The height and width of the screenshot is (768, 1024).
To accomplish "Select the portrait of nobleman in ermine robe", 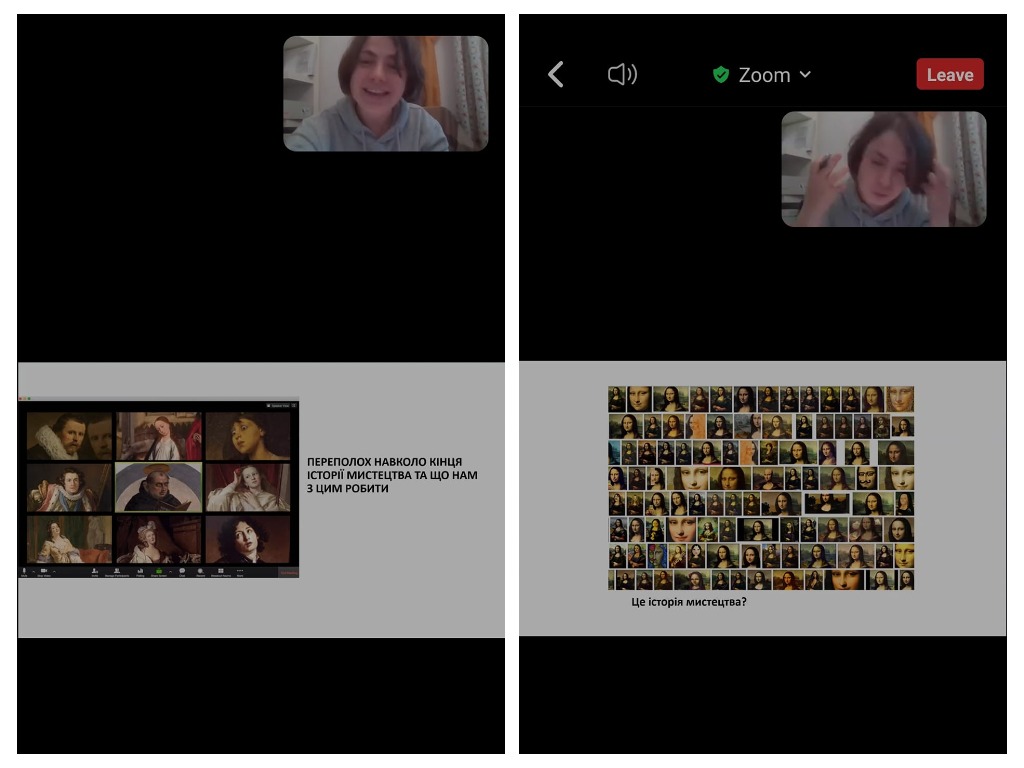I will [x=69, y=487].
